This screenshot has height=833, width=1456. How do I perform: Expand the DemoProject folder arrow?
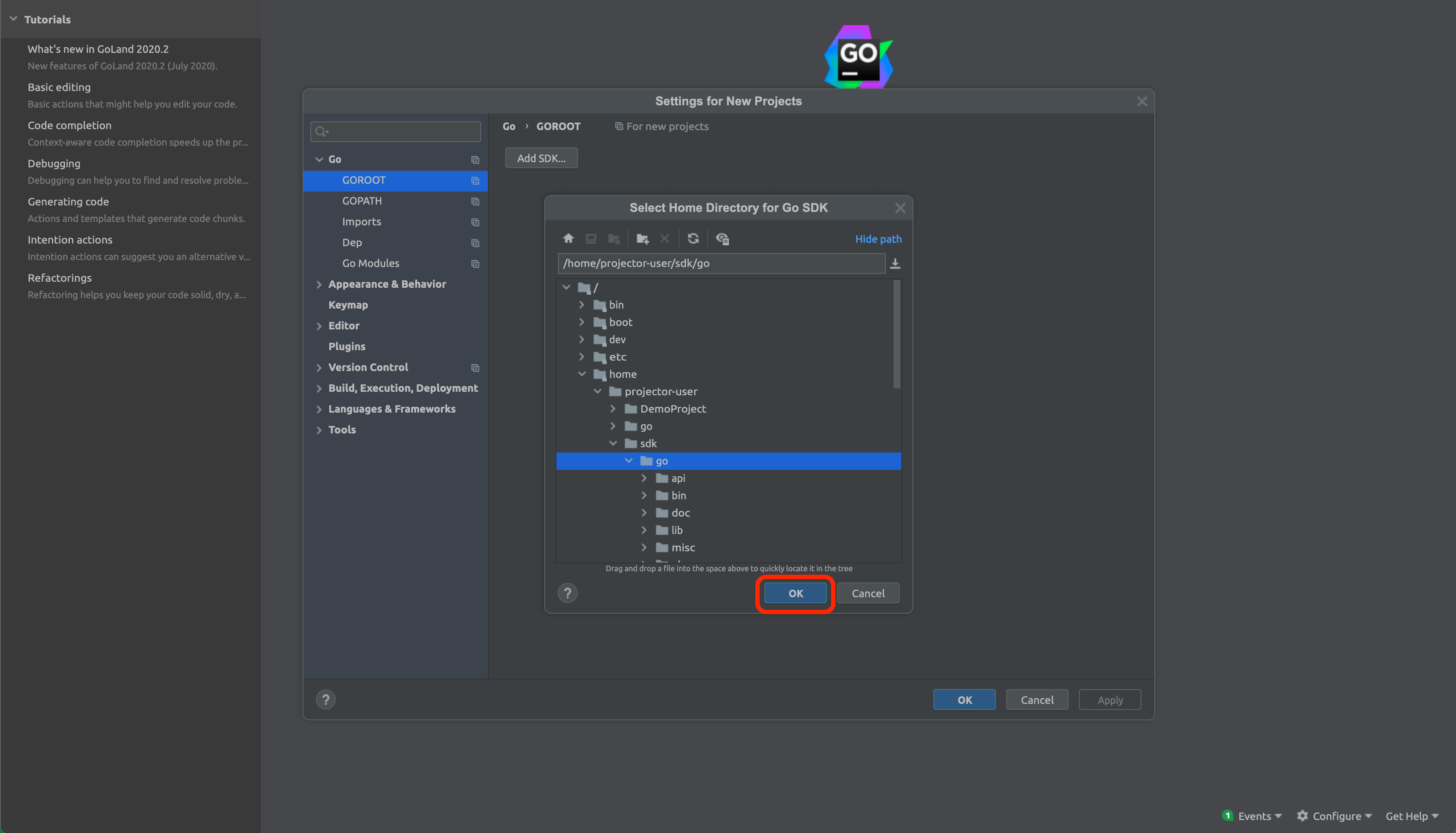[613, 409]
